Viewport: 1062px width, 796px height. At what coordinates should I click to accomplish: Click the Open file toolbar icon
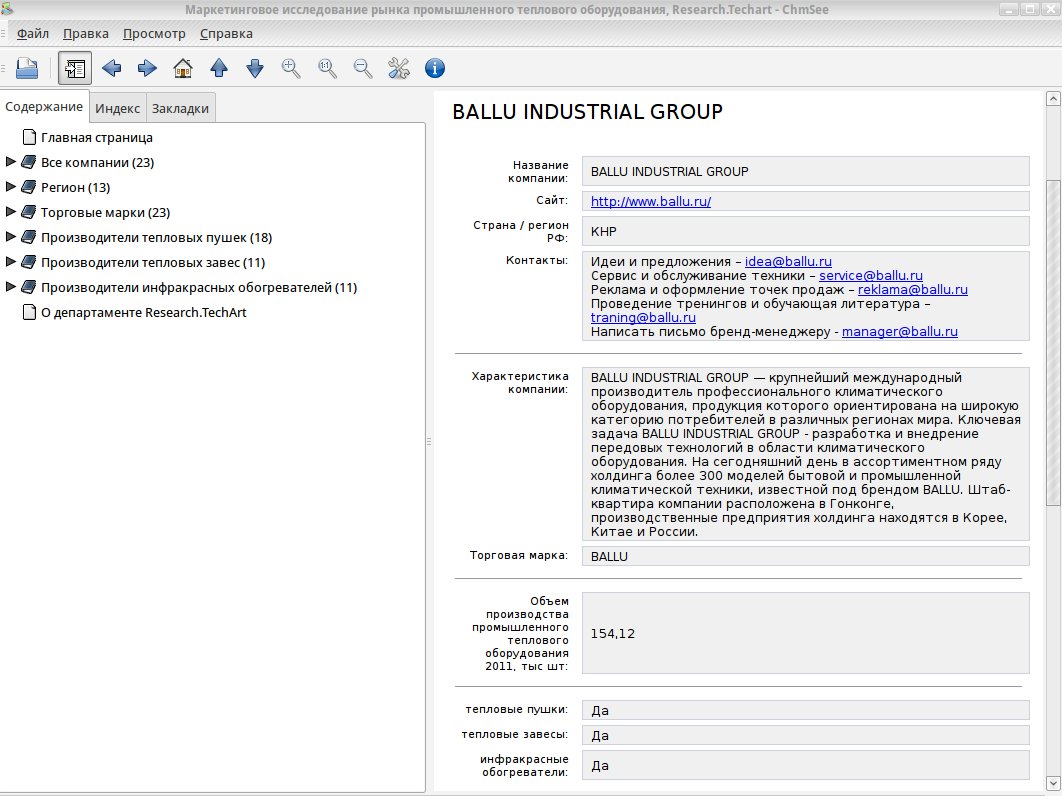pos(27,68)
